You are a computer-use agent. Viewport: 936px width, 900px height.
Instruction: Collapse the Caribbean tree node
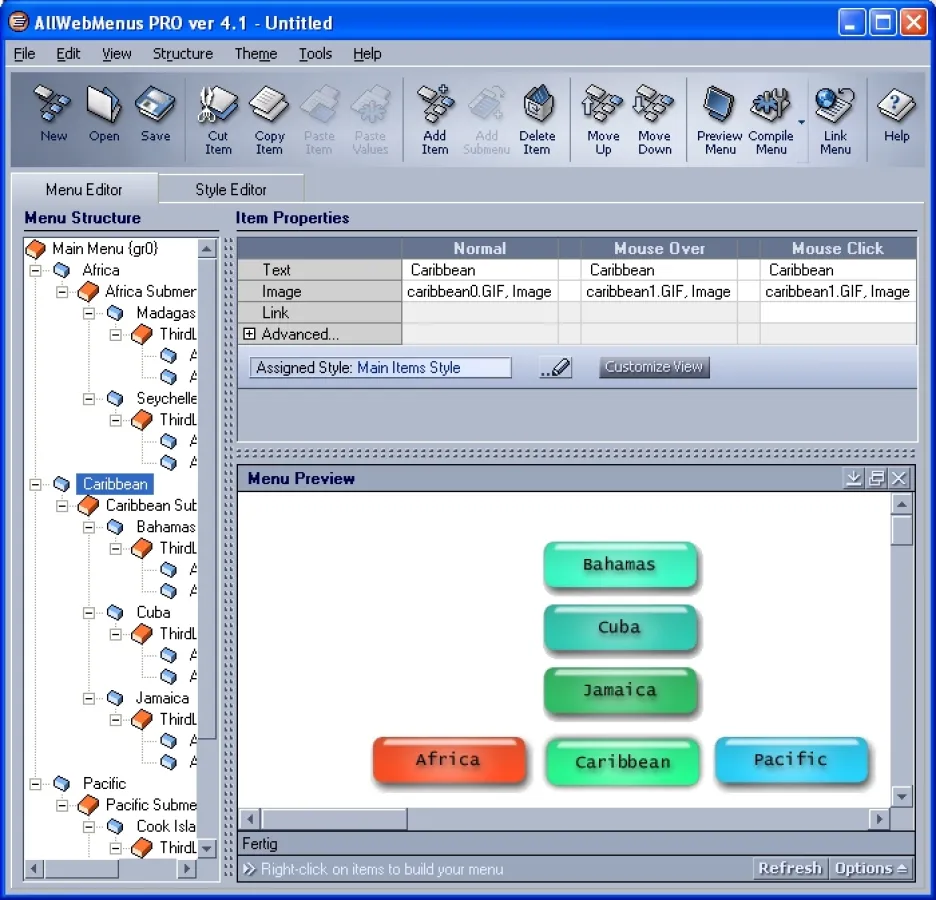tap(37, 484)
